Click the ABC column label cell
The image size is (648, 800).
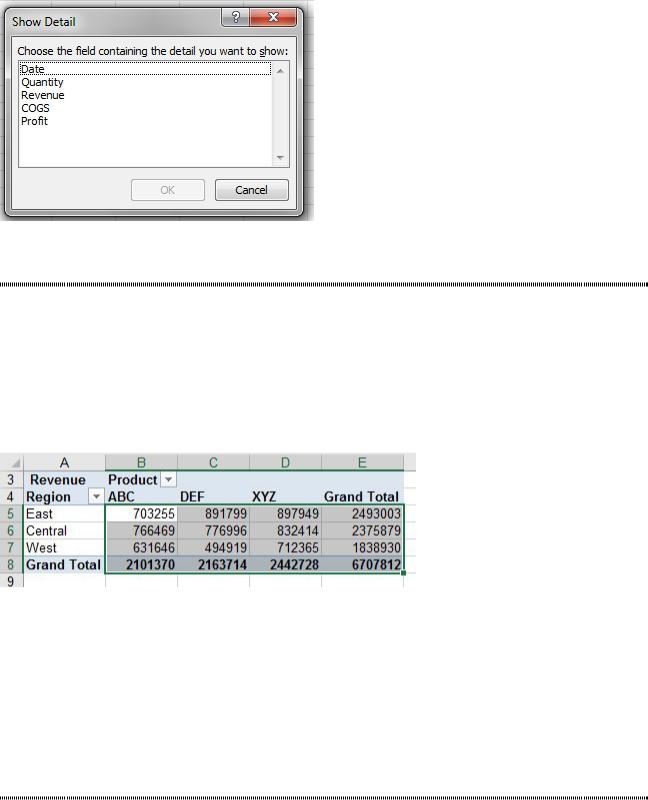tap(141, 496)
